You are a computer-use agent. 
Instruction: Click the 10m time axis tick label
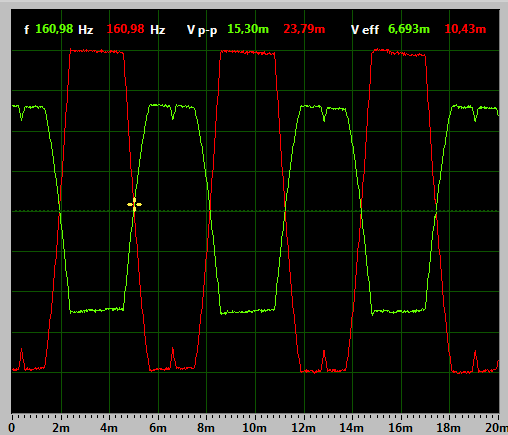pyautogui.click(x=254, y=428)
